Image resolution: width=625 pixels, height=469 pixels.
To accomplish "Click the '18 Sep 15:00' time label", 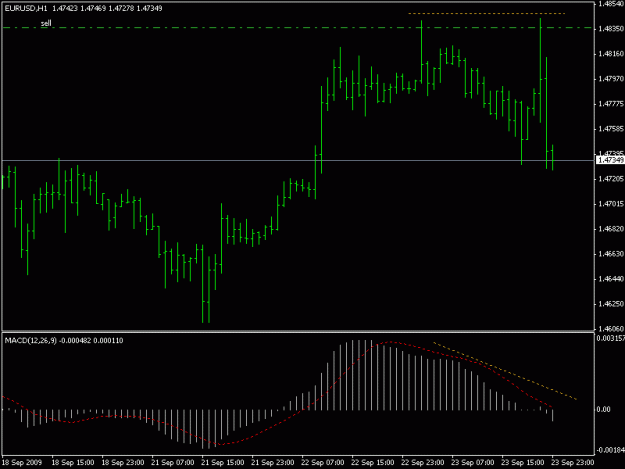I will click(73, 462).
